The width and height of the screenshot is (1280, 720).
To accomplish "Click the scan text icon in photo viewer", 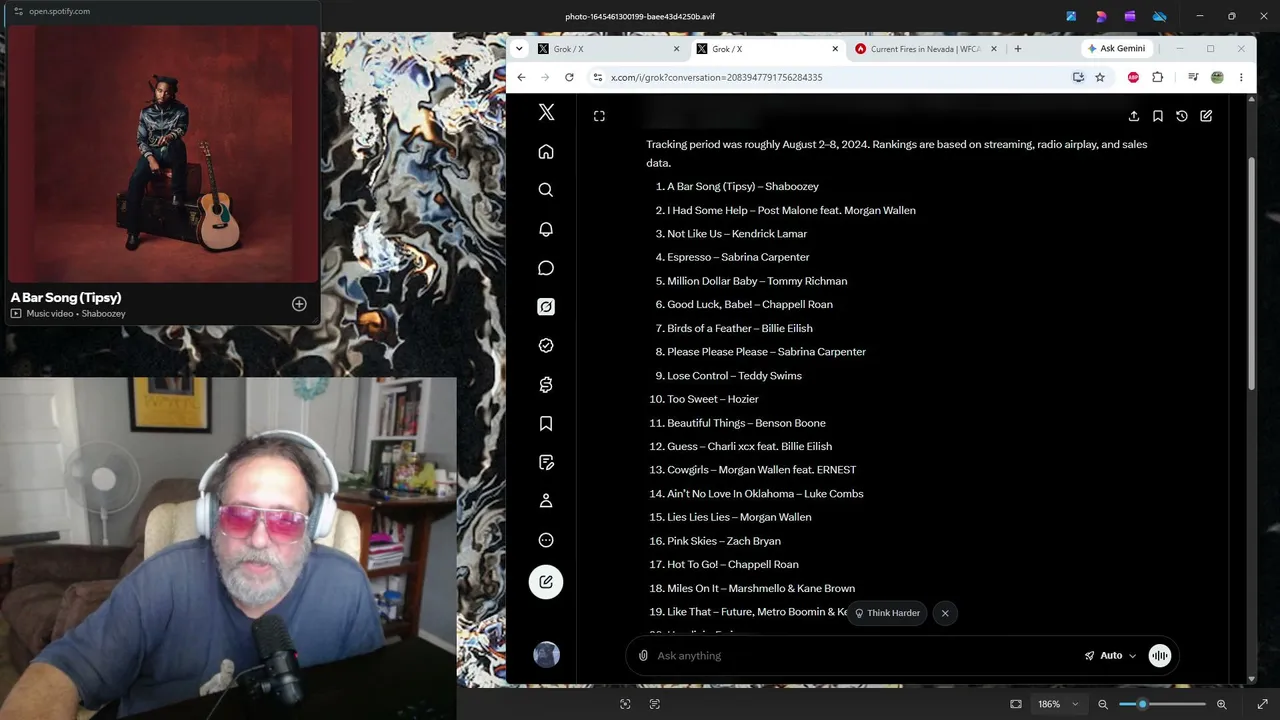I will coord(655,704).
